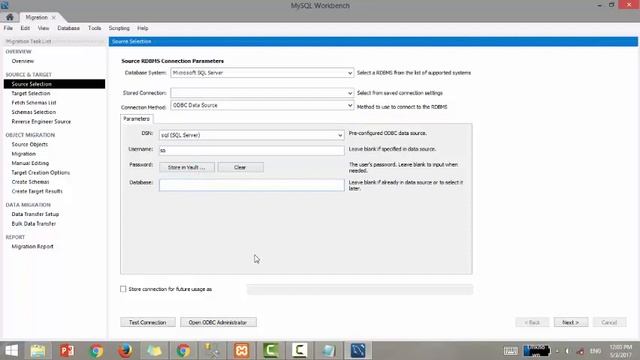This screenshot has width=640, height=360.
Task: Select Overview in the task list
Action: (x=23, y=61)
